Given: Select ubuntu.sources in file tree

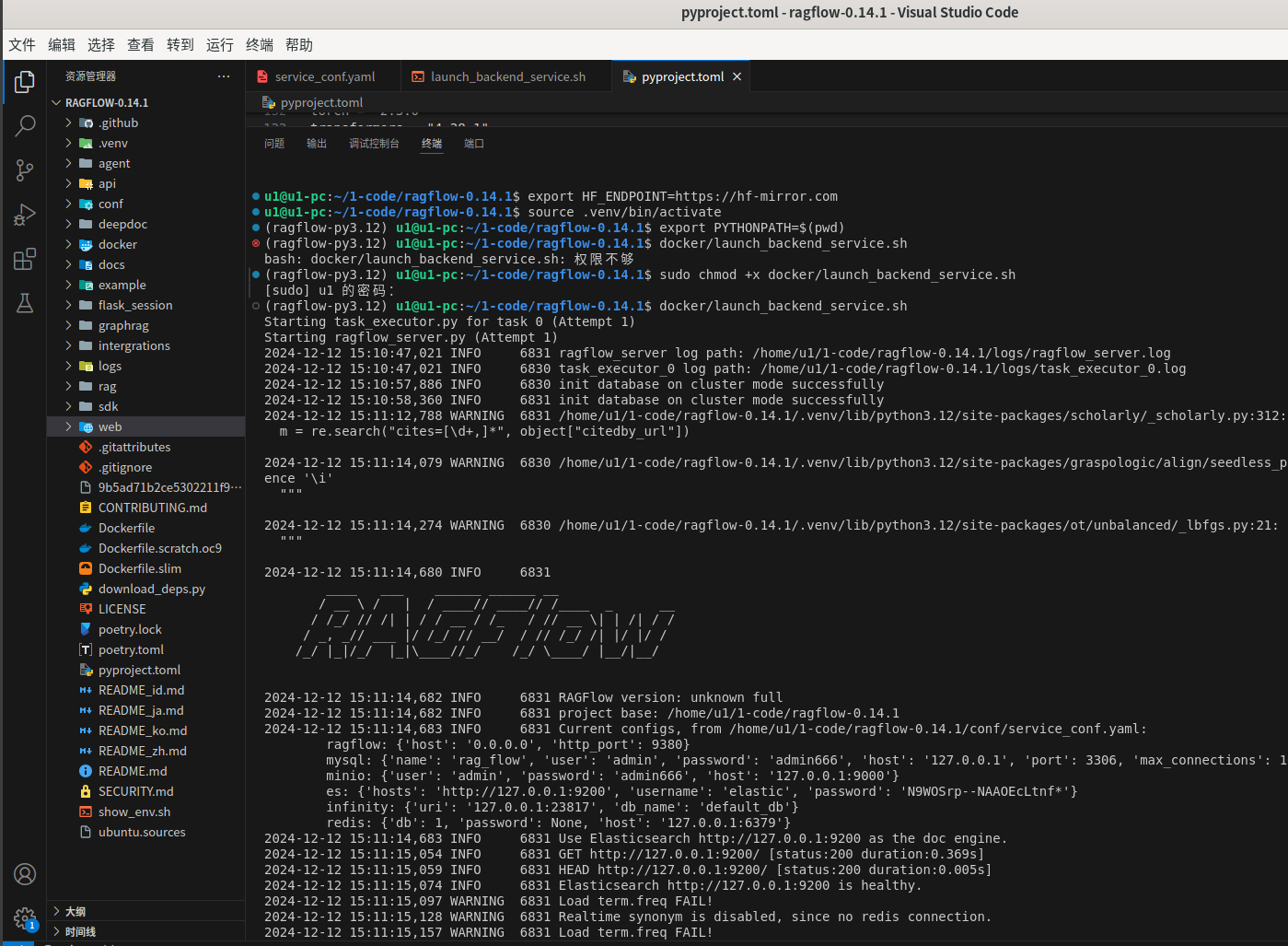Looking at the screenshot, I should tap(146, 832).
